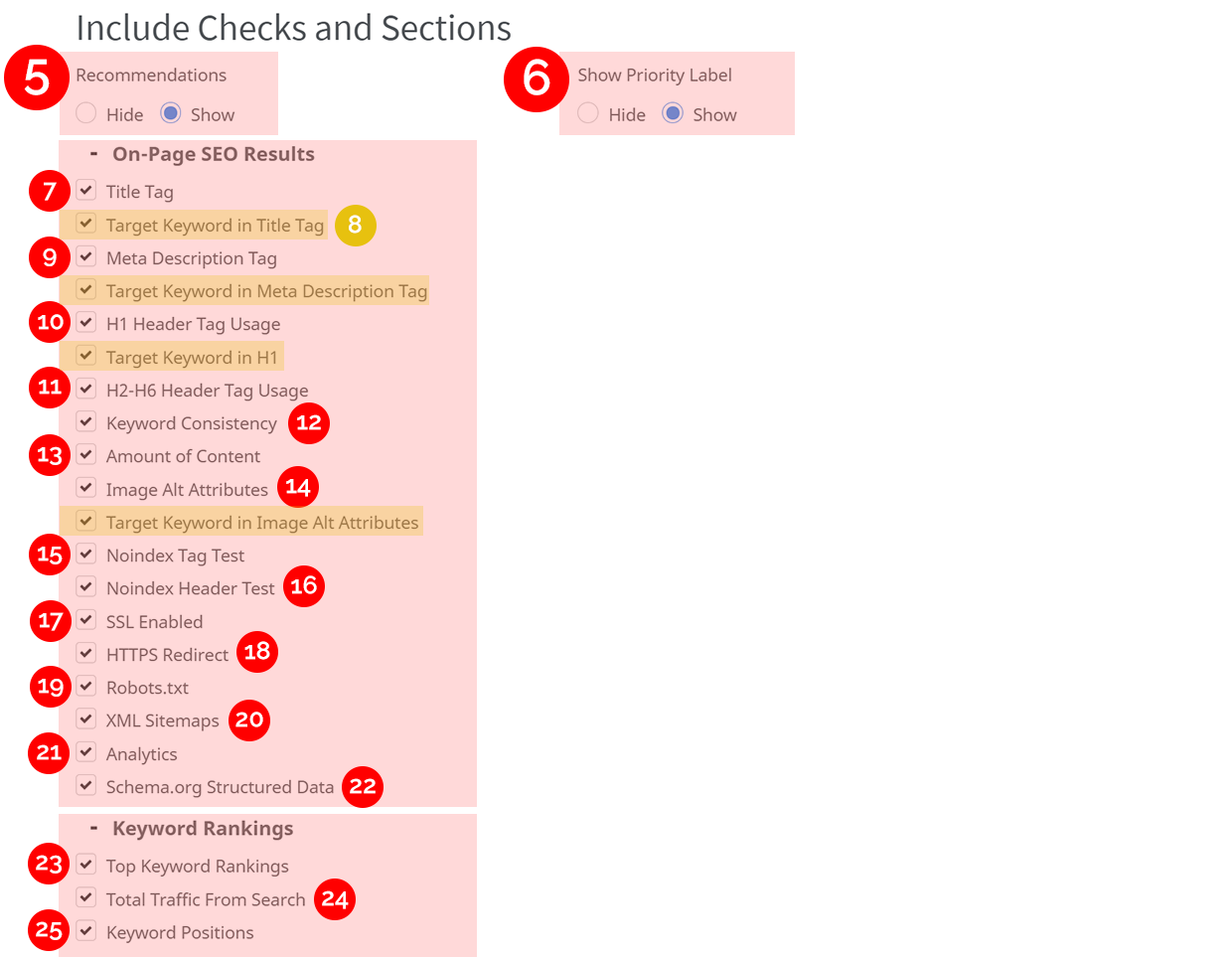Screen dimensions: 1232x959
Task: Choose Show for Show Priority Label
Action: (x=673, y=113)
